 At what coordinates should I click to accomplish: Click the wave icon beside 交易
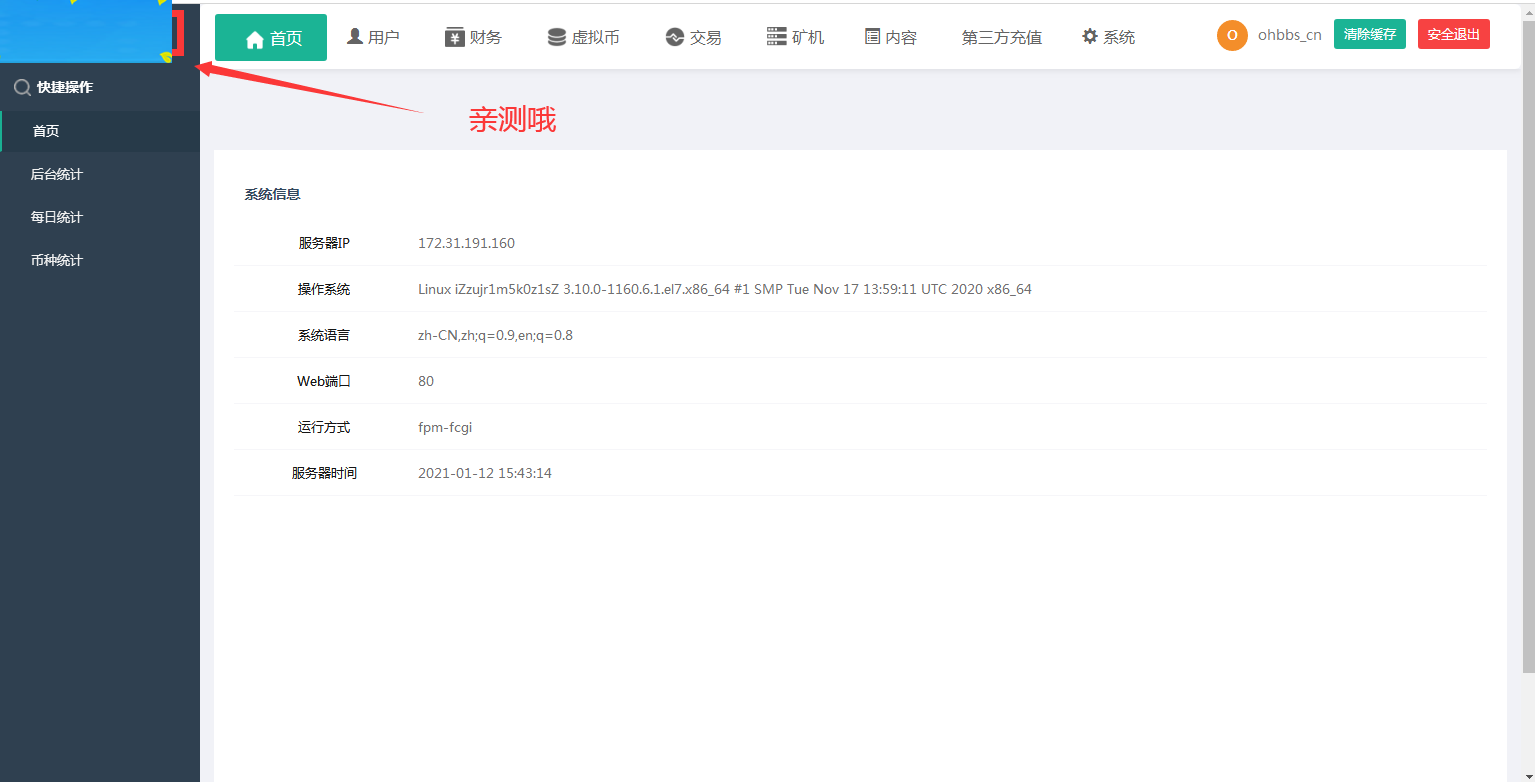pyautogui.click(x=674, y=37)
